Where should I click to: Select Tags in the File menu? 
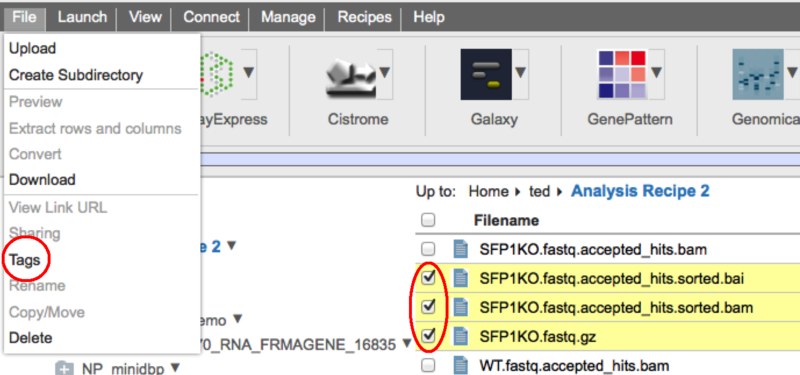pos(24,260)
